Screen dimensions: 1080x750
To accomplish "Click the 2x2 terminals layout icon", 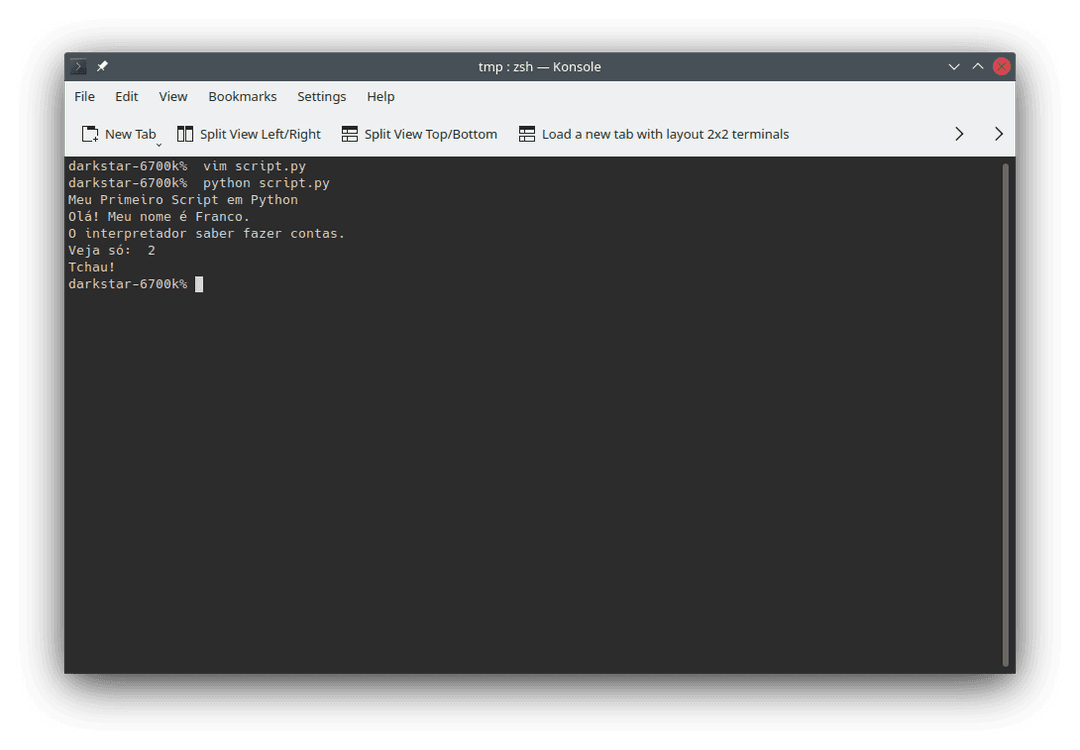I will (527, 133).
